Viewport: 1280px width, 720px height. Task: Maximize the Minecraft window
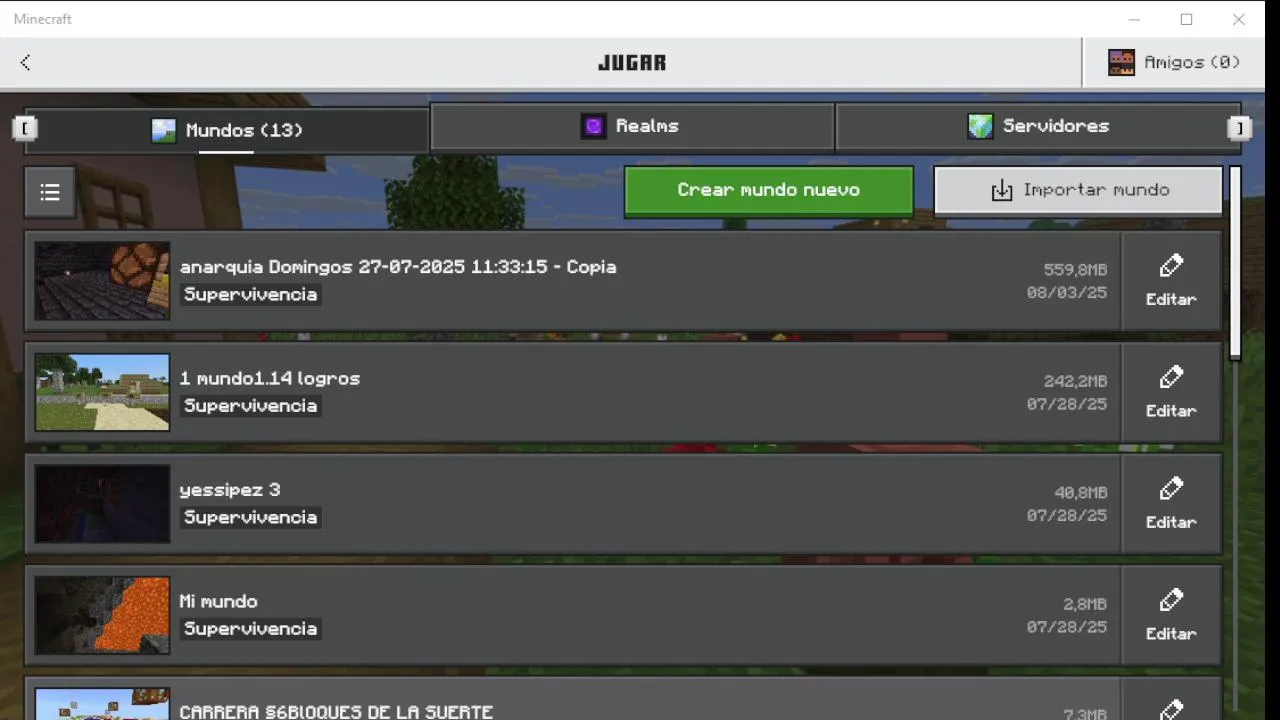point(1186,19)
